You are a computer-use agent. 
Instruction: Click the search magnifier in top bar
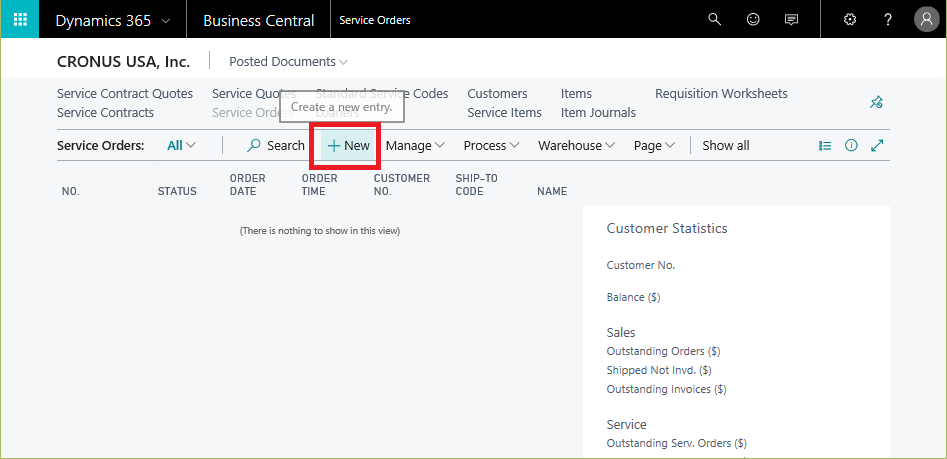(x=714, y=19)
